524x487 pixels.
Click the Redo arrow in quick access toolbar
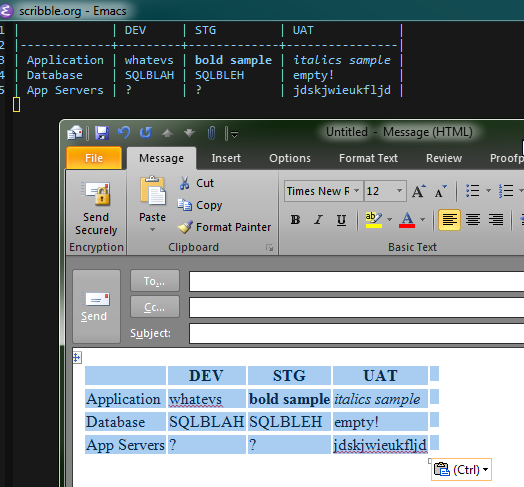[x=146, y=133]
